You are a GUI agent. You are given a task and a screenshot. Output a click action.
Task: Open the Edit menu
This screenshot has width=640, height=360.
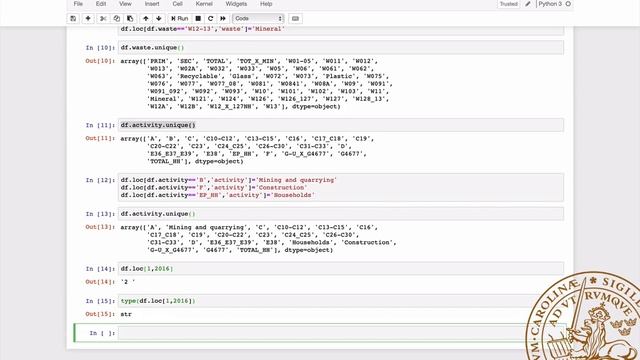click(x=101, y=4)
